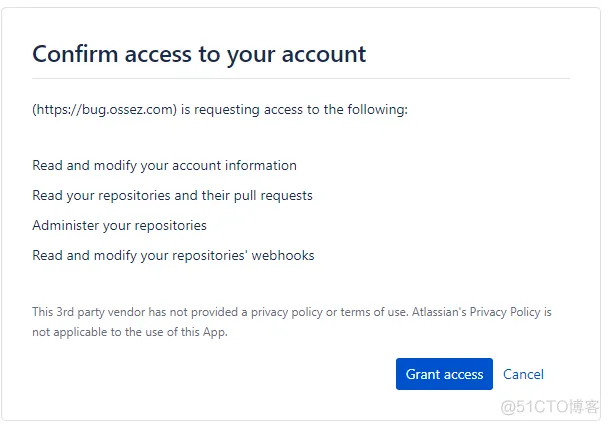Click the Read and modify your account information permission
The width and height of the screenshot is (609, 425).
pos(164,165)
